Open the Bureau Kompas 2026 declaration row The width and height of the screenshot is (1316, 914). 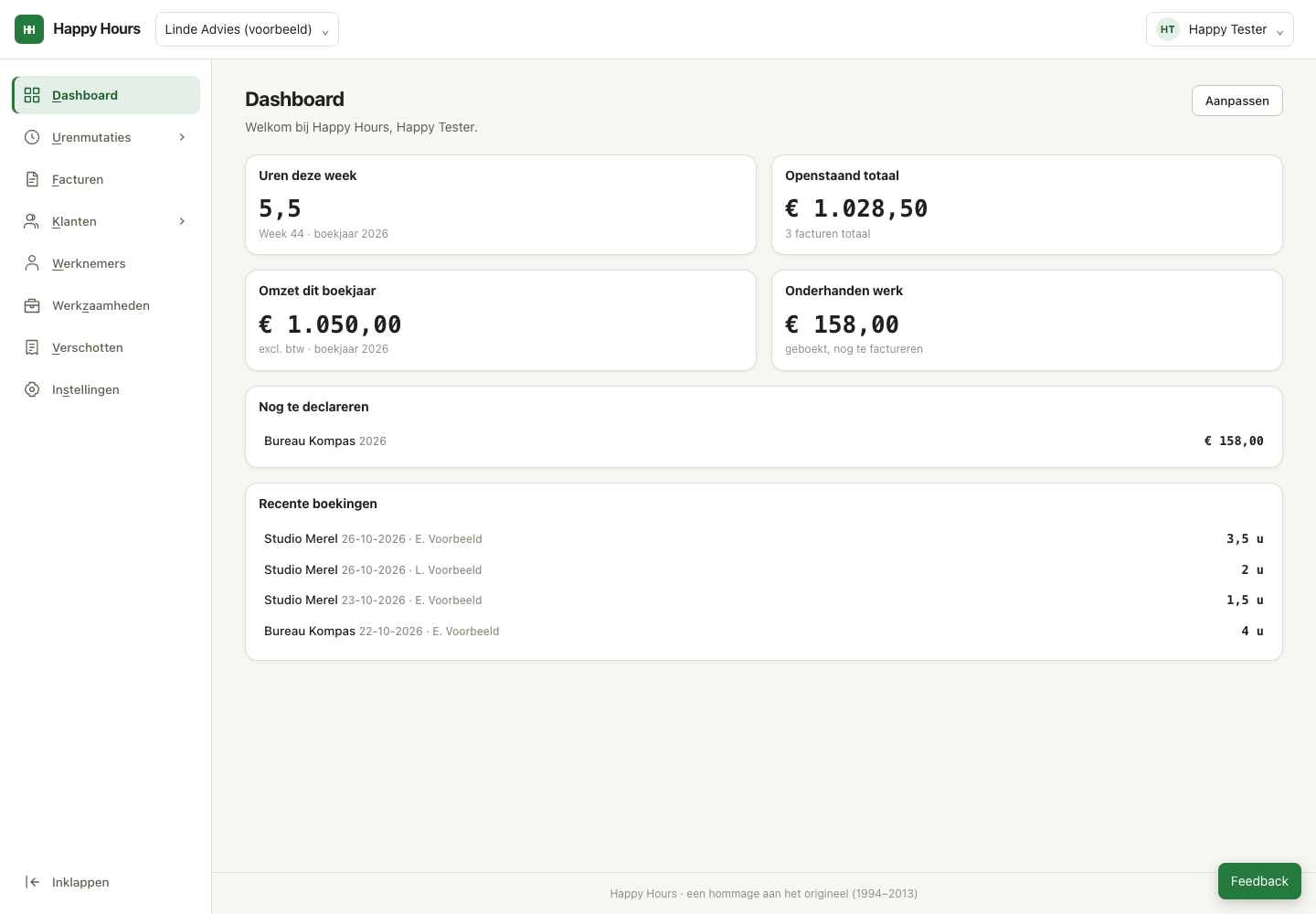(764, 441)
